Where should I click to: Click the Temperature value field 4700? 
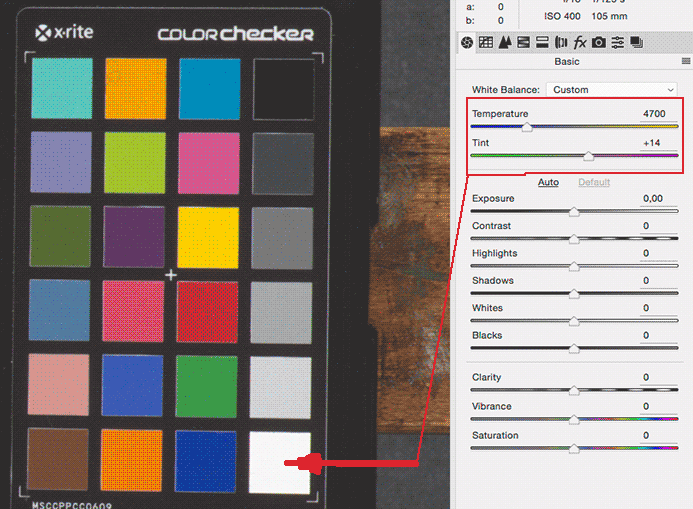point(658,114)
